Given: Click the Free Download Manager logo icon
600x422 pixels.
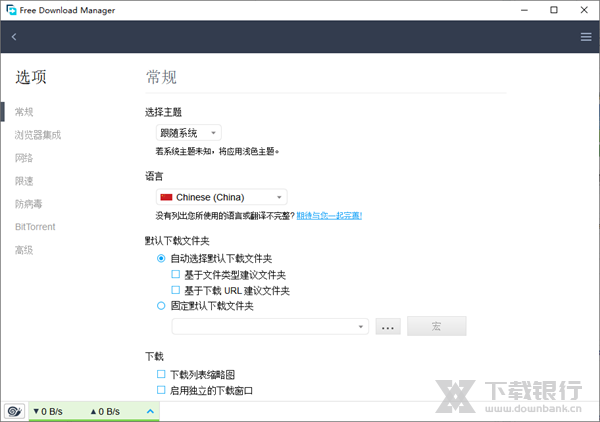Looking at the screenshot, I should pos(11,10).
